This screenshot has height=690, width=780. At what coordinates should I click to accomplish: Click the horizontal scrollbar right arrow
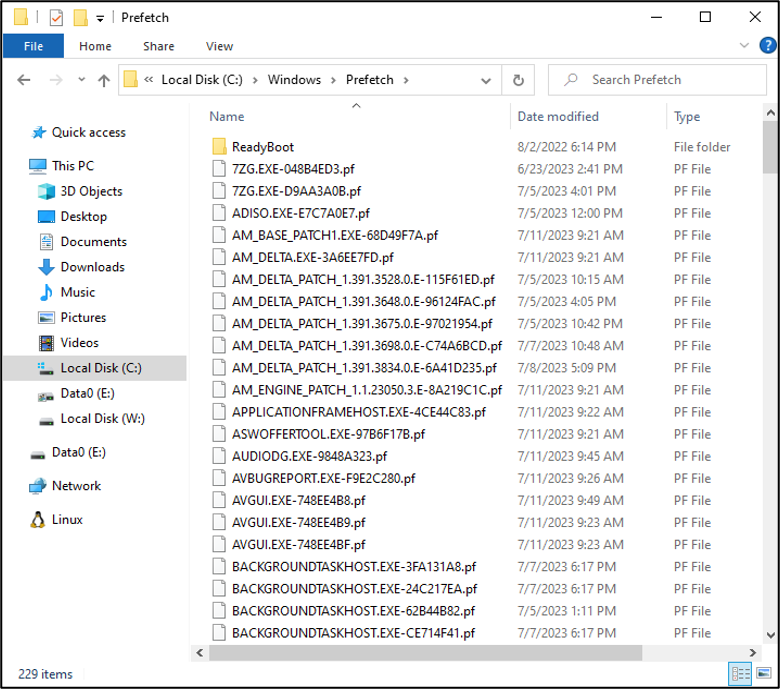(x=753, y=653)
